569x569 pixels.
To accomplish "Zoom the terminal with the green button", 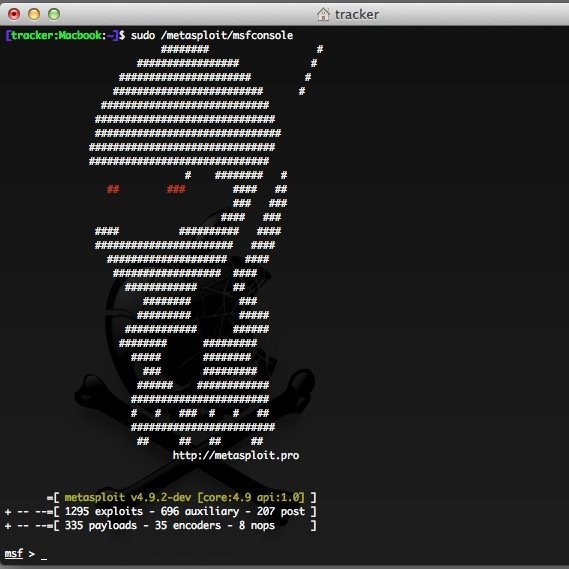I will tap(54, 14).
